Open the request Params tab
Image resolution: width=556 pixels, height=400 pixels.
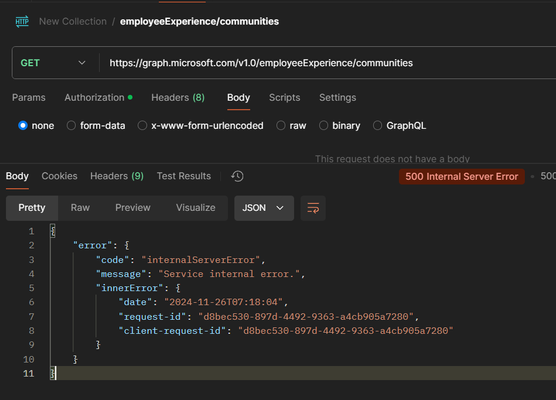coord(29,98)
